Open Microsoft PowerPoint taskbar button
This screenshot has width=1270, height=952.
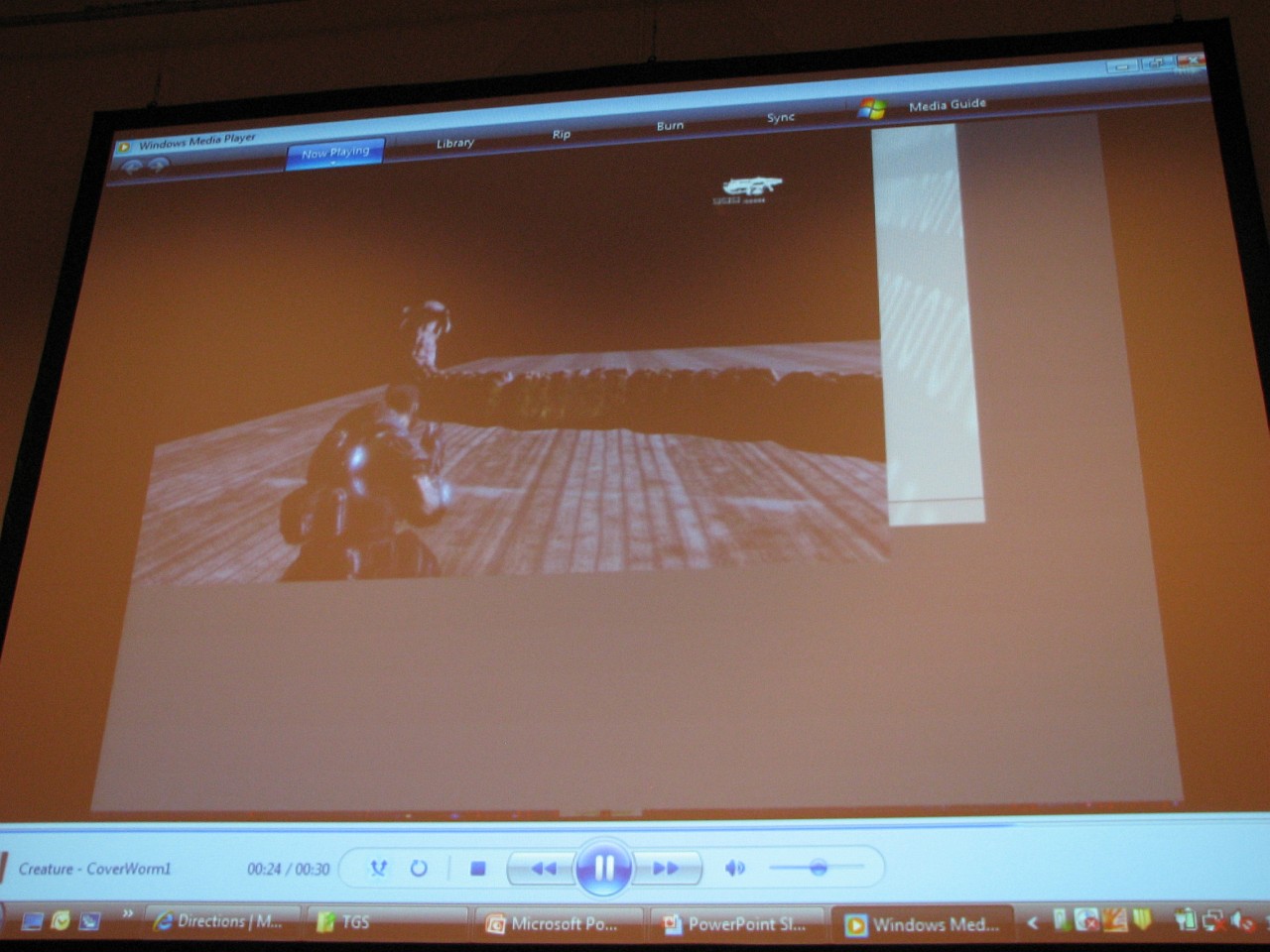coord(561,923)
